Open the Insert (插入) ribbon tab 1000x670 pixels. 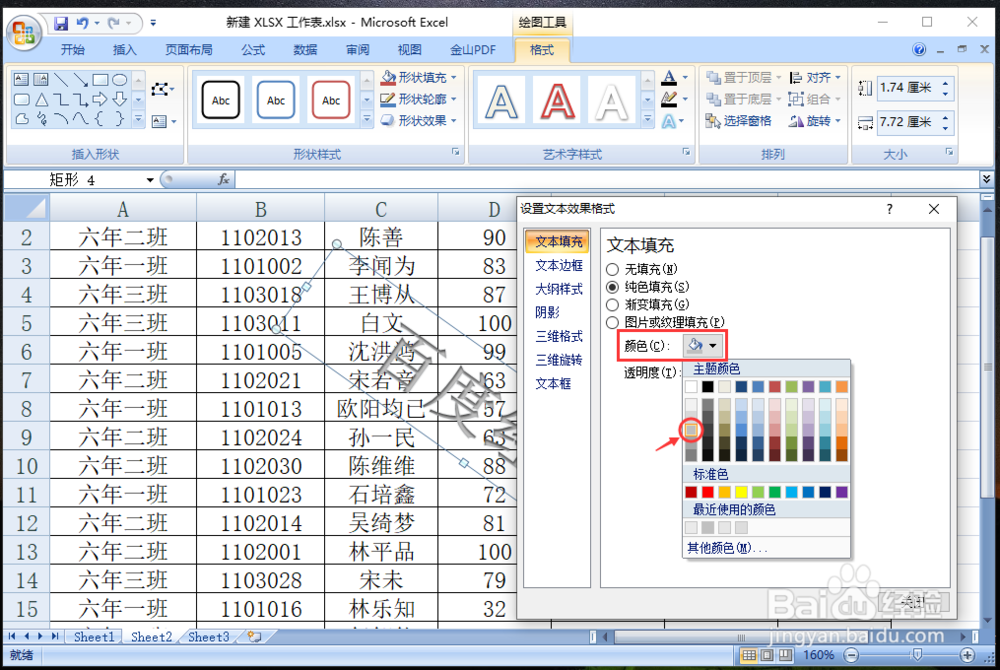(x=124, y=50)
